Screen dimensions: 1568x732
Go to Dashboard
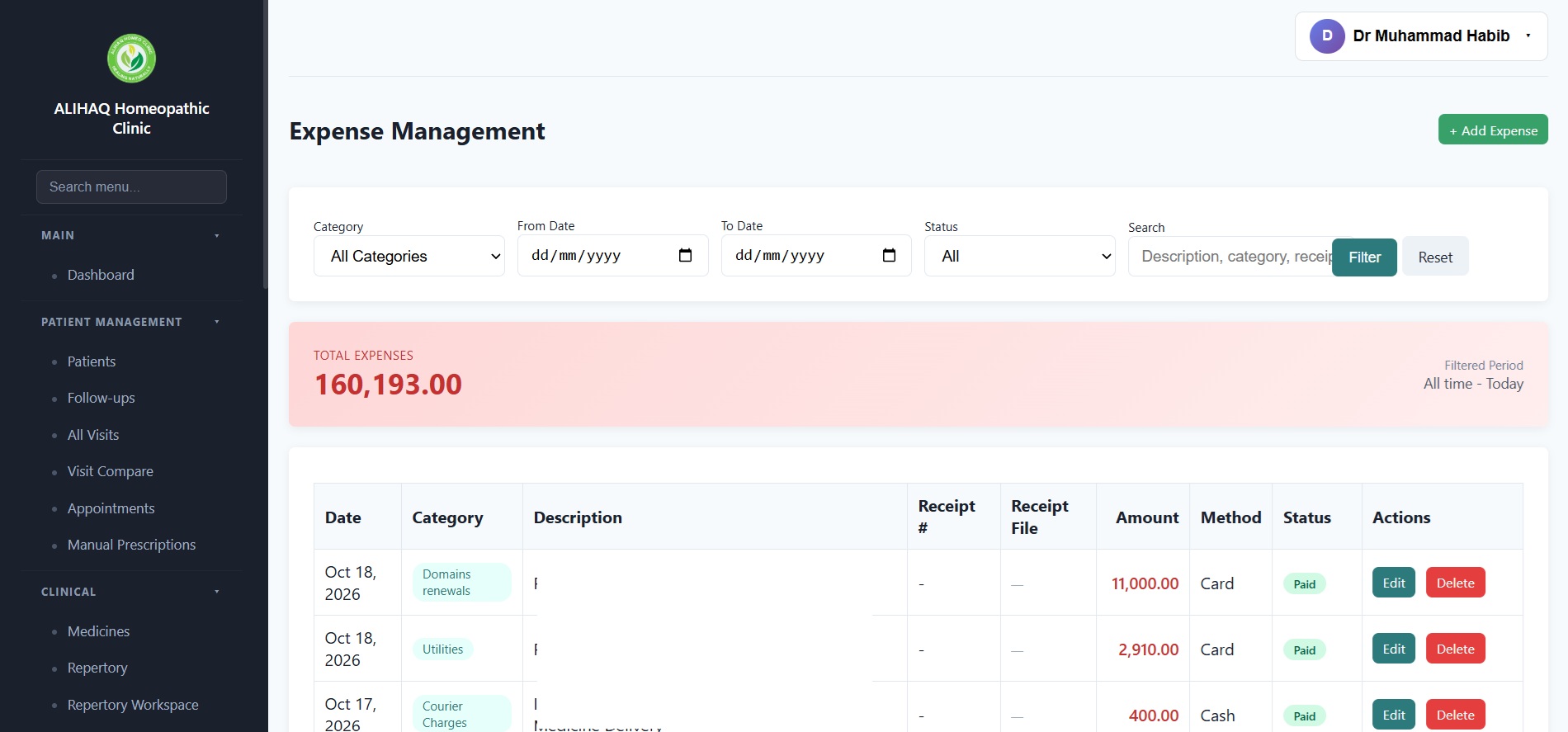click(101, 275)
